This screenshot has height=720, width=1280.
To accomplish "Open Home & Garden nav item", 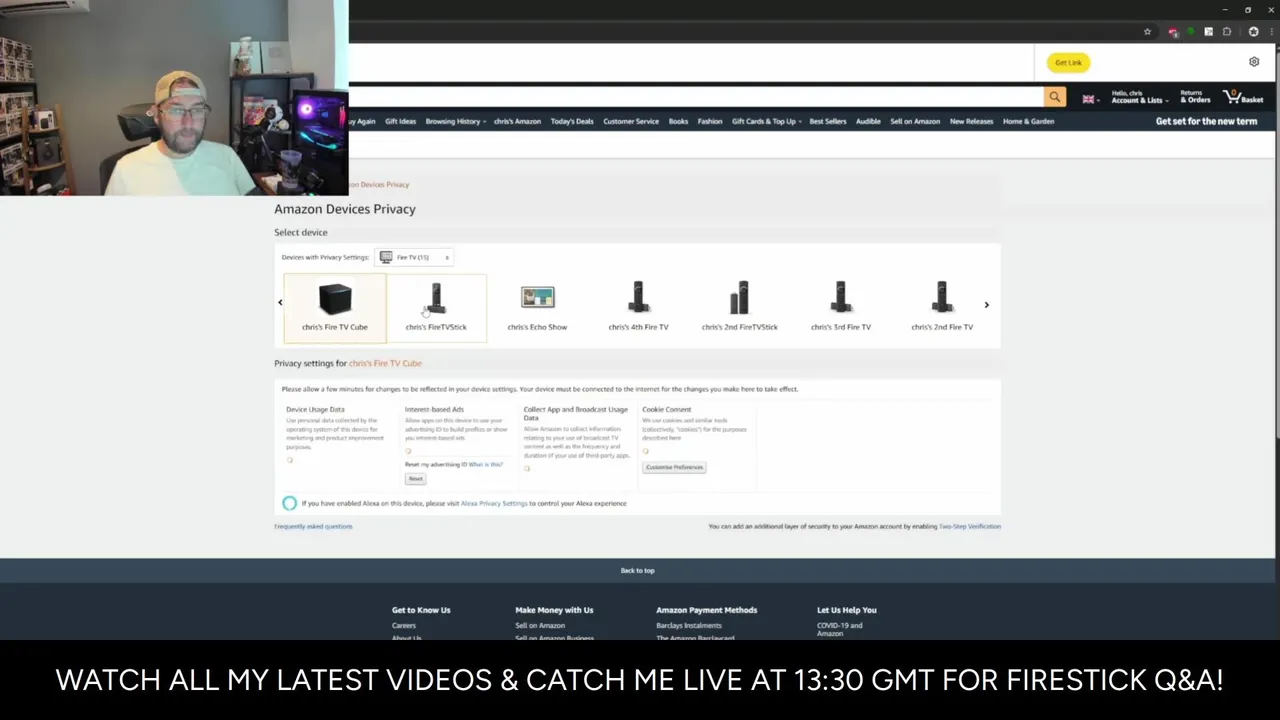I will [x=1029, y=122].
